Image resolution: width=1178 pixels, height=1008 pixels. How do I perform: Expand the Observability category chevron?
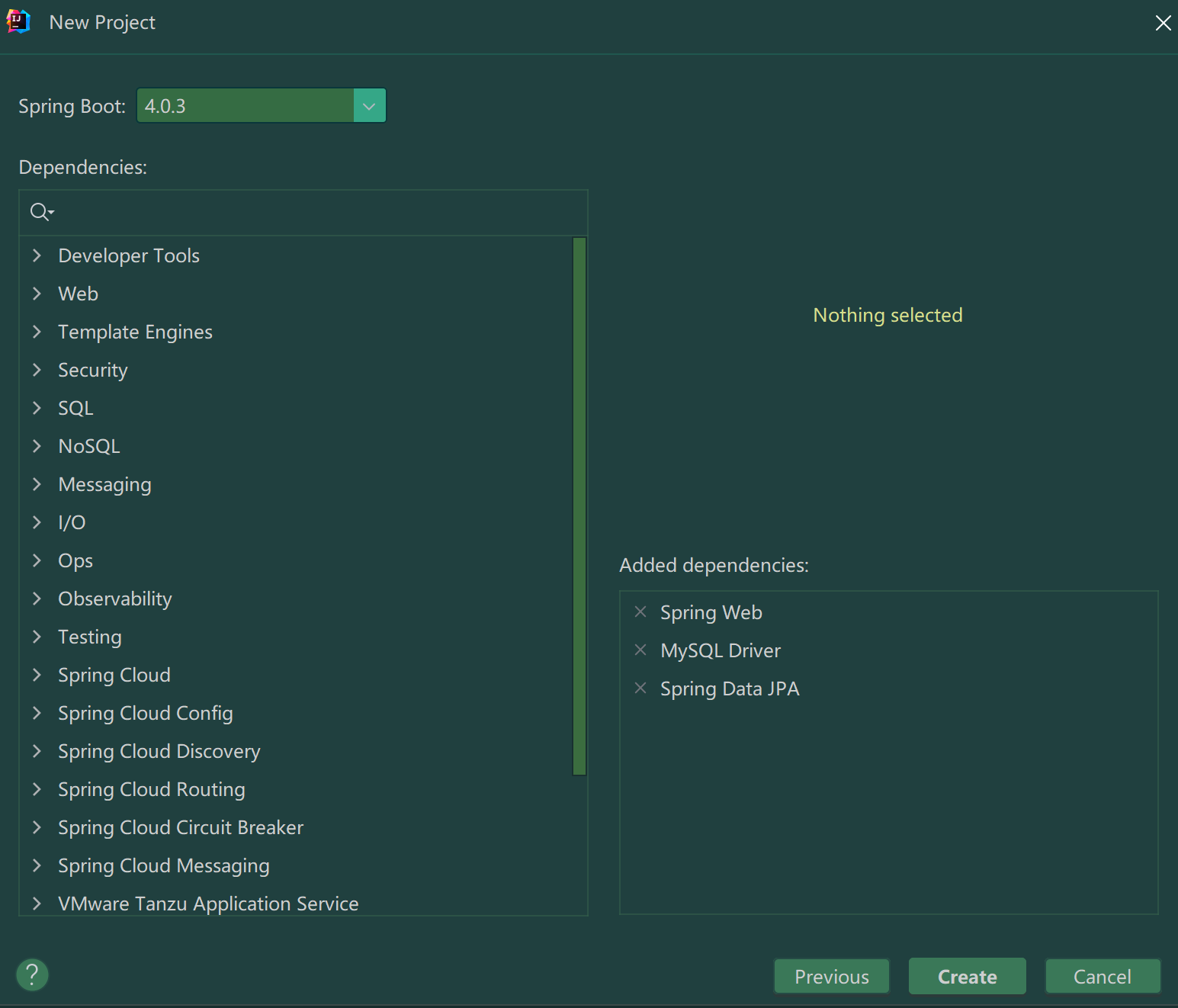click(x=37, y=599)
